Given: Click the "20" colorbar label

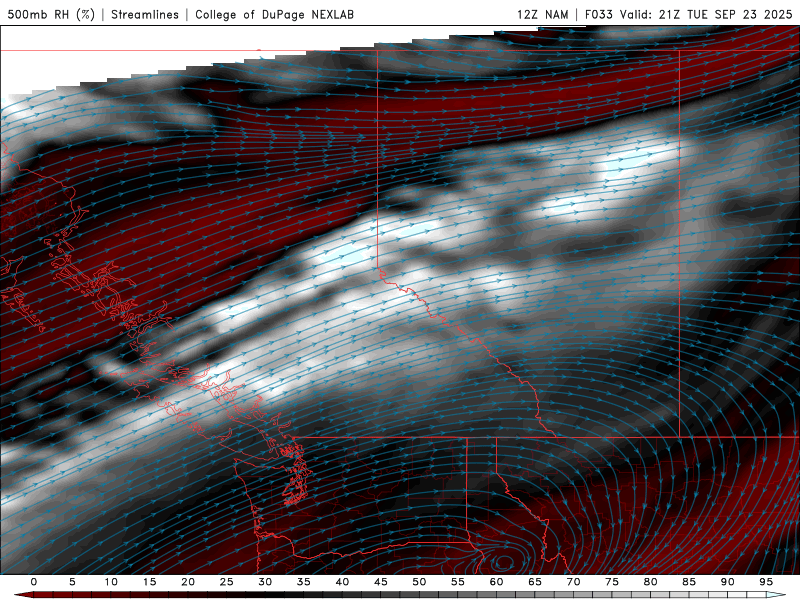Looking at the screenshot, I should (188, 582).
